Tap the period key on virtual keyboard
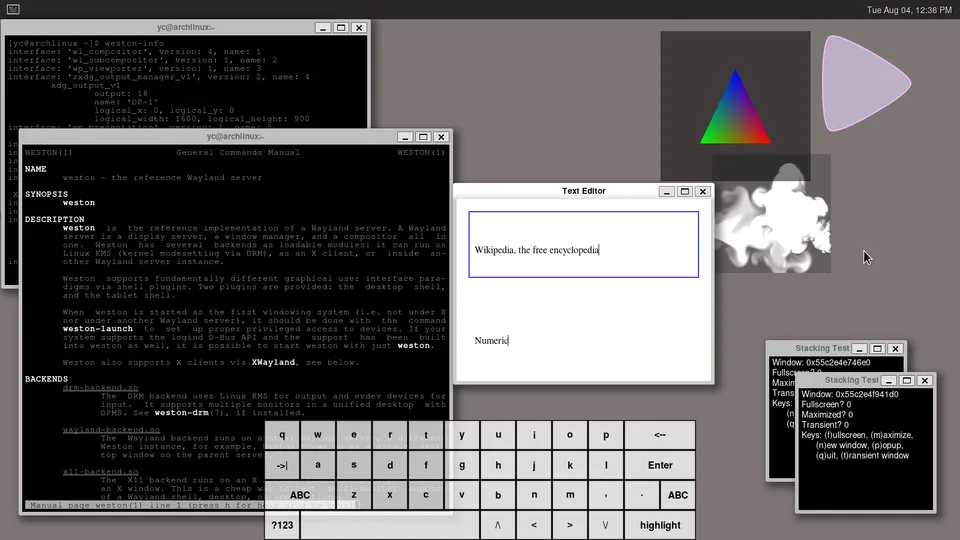 (642, 495)
